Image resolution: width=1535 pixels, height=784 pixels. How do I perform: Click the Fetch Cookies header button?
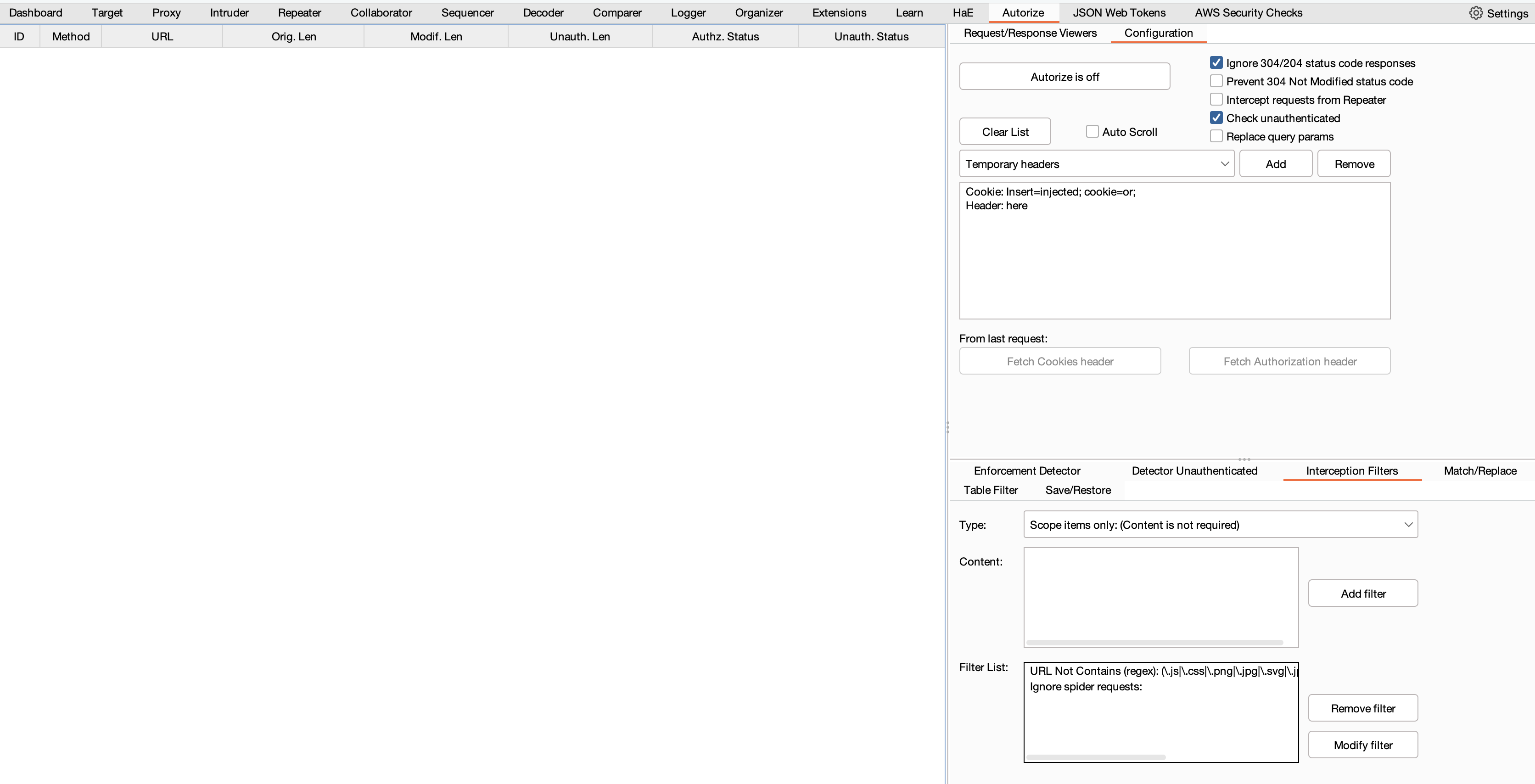coord(1059,362)
